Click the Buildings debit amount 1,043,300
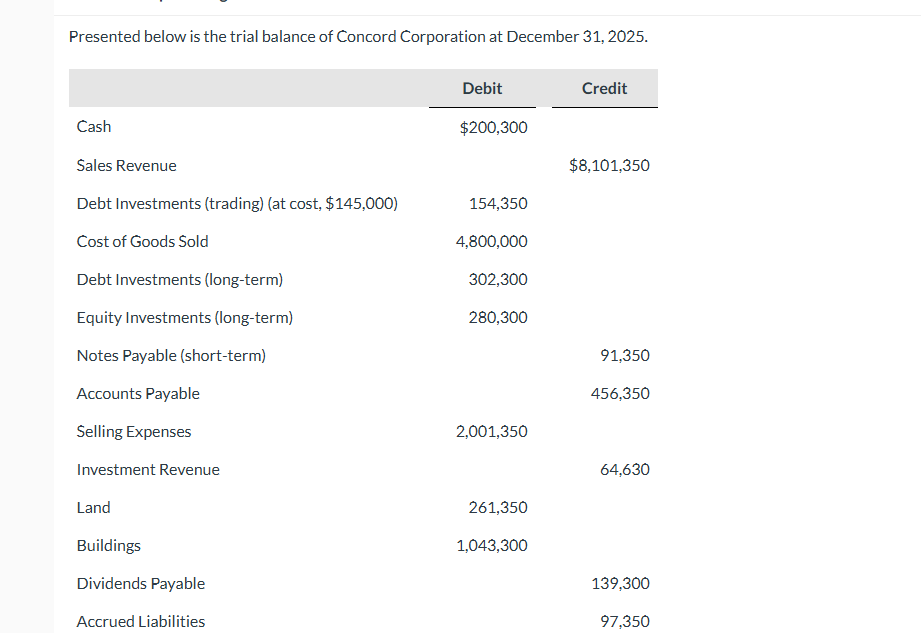921x633 pixels. pos(491,545)
